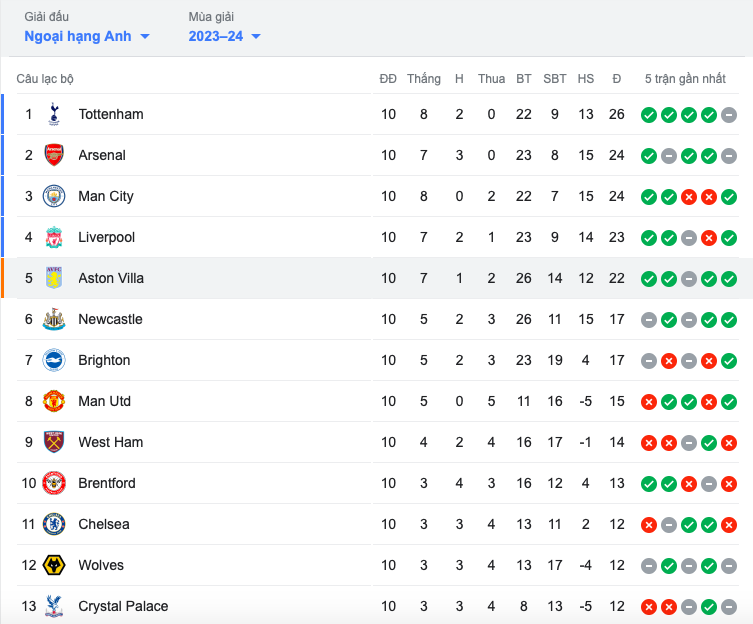Image resolution: width=753 pixels, height=624 pixels.
Task: Select the Man Utd team name
Action: 104,401
